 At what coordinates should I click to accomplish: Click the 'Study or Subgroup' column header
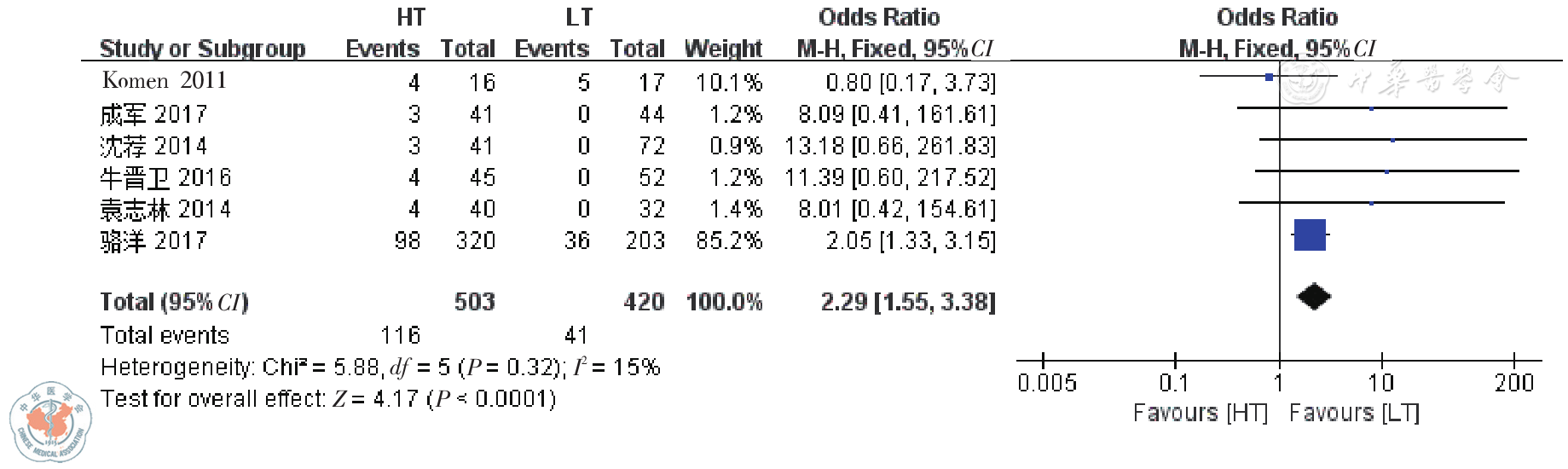(x=202, y=49)
